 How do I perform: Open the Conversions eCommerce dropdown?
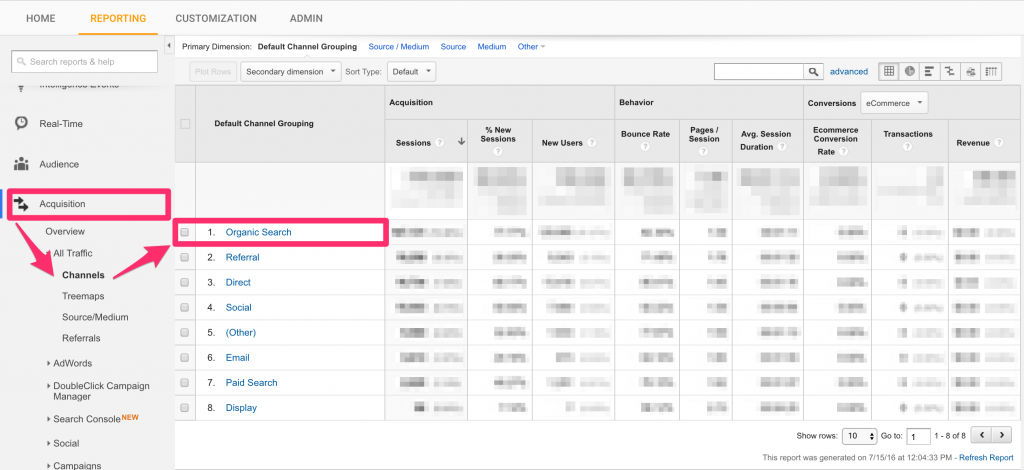coord(894,103)
